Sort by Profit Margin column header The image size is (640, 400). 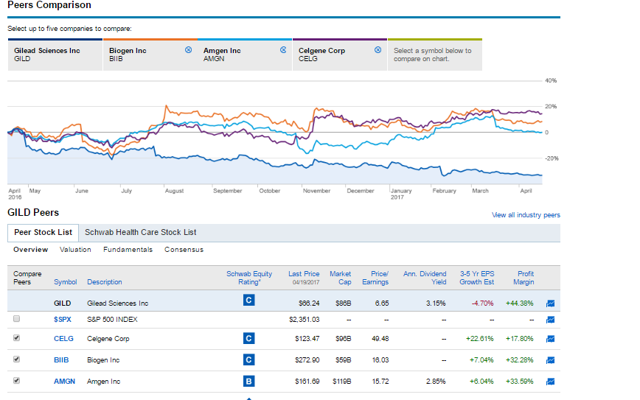524,278
